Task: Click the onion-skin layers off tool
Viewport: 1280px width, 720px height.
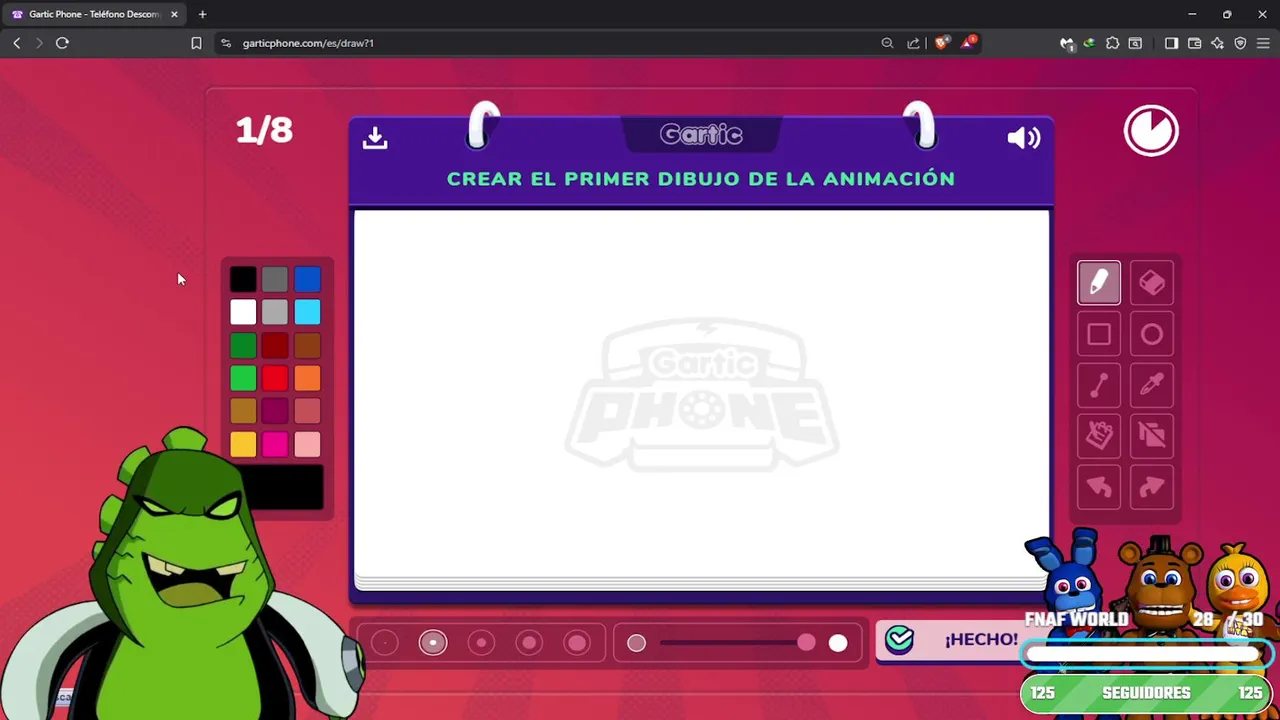Action: 1152,435
